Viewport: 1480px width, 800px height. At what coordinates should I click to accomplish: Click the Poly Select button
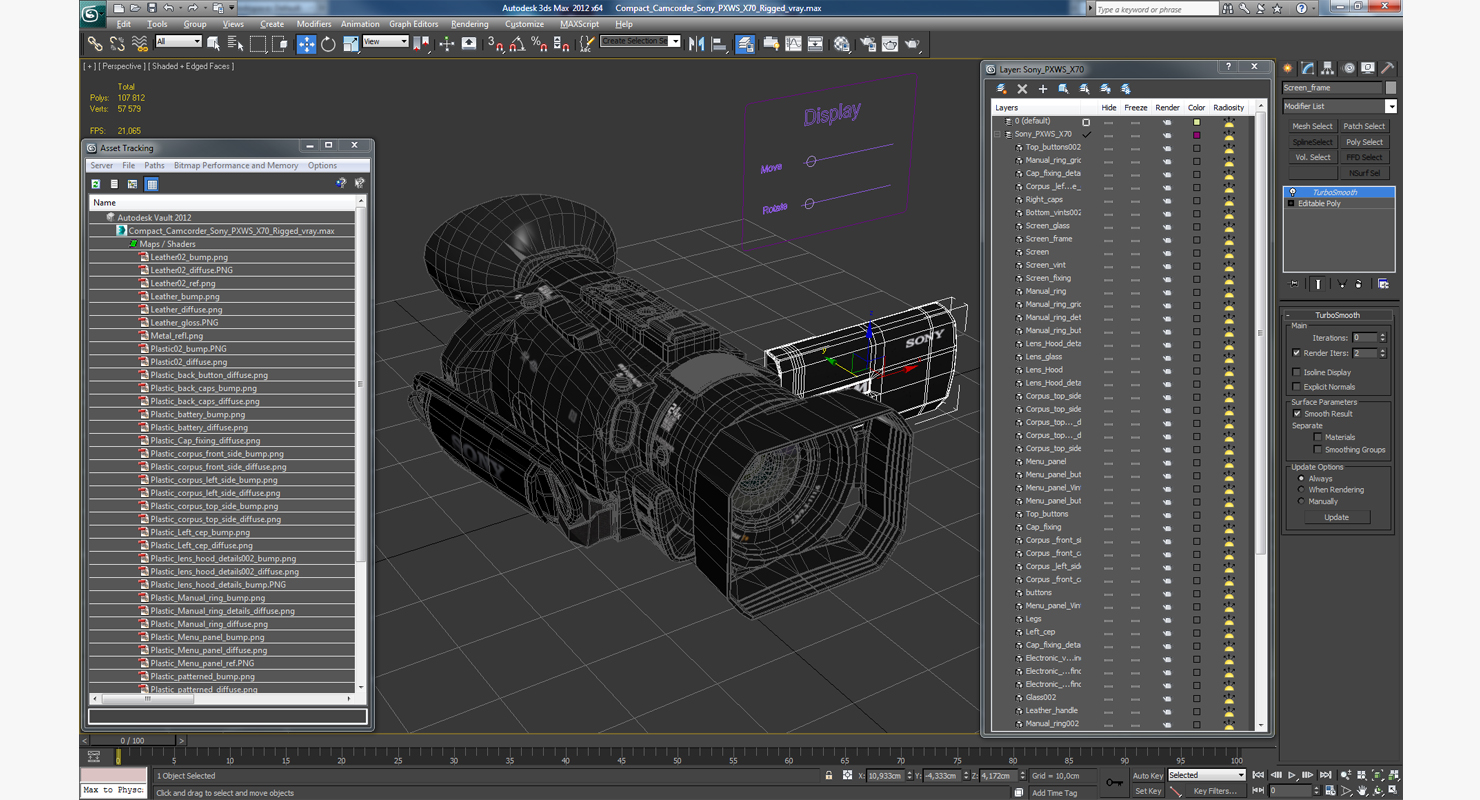[x=1364, y=142]
